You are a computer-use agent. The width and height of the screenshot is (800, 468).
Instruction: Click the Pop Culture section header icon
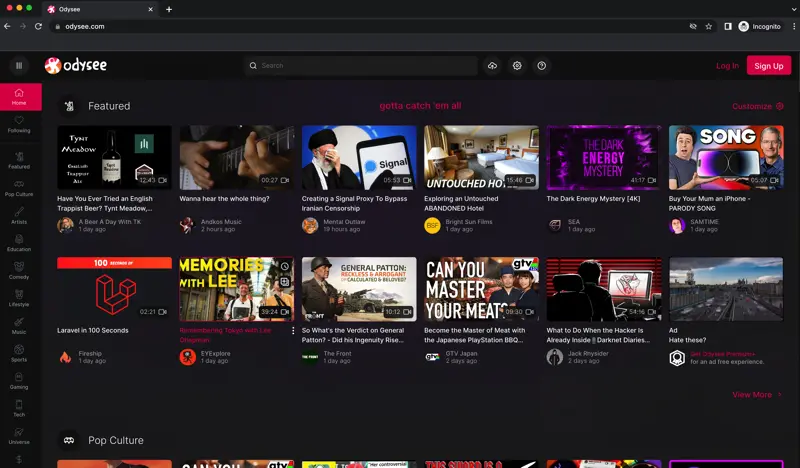(x=69, y=440)
